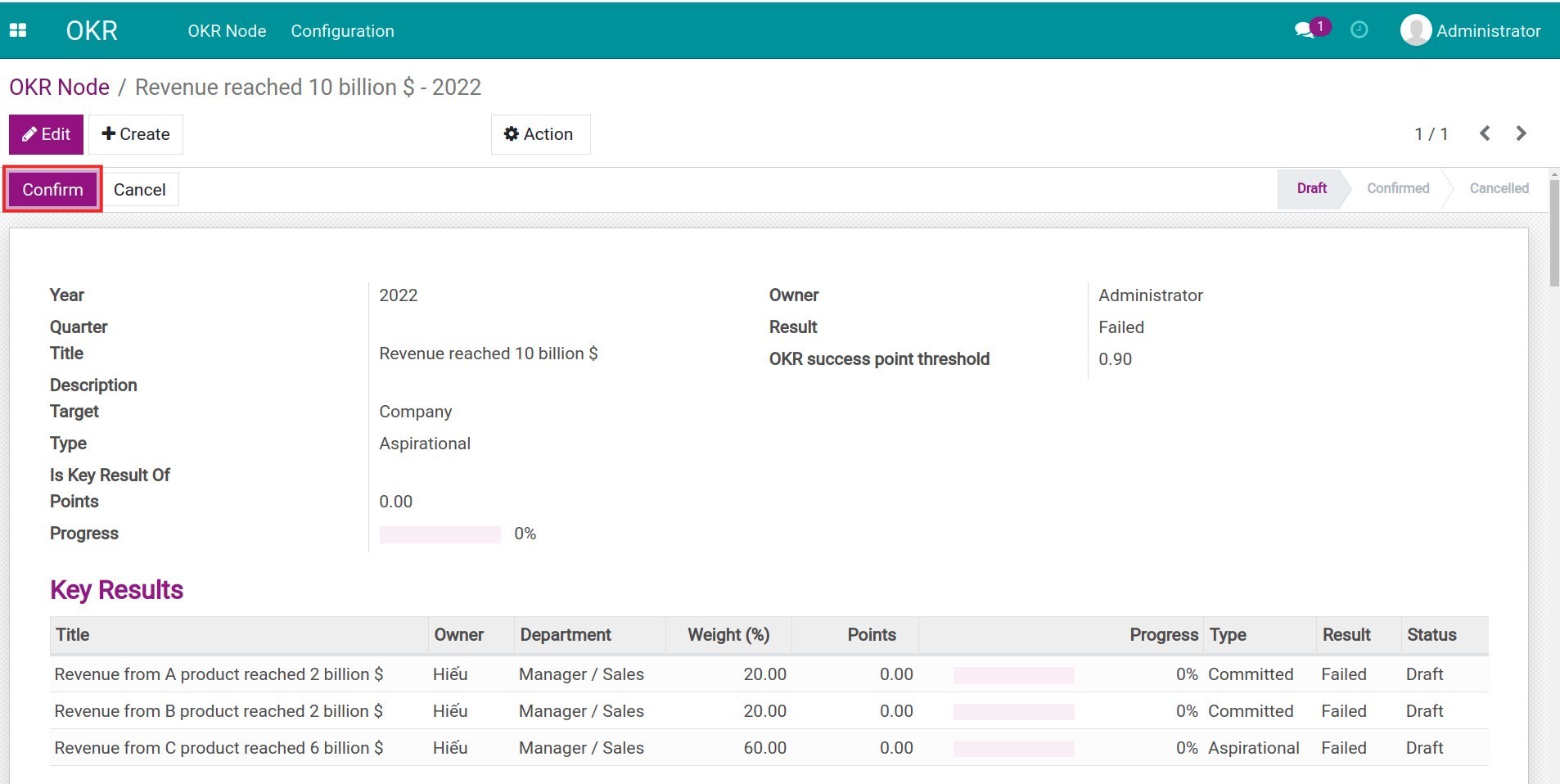1560x784 pixels.
Task: Open the Configuration menu
Action: (x=342, y=31)
